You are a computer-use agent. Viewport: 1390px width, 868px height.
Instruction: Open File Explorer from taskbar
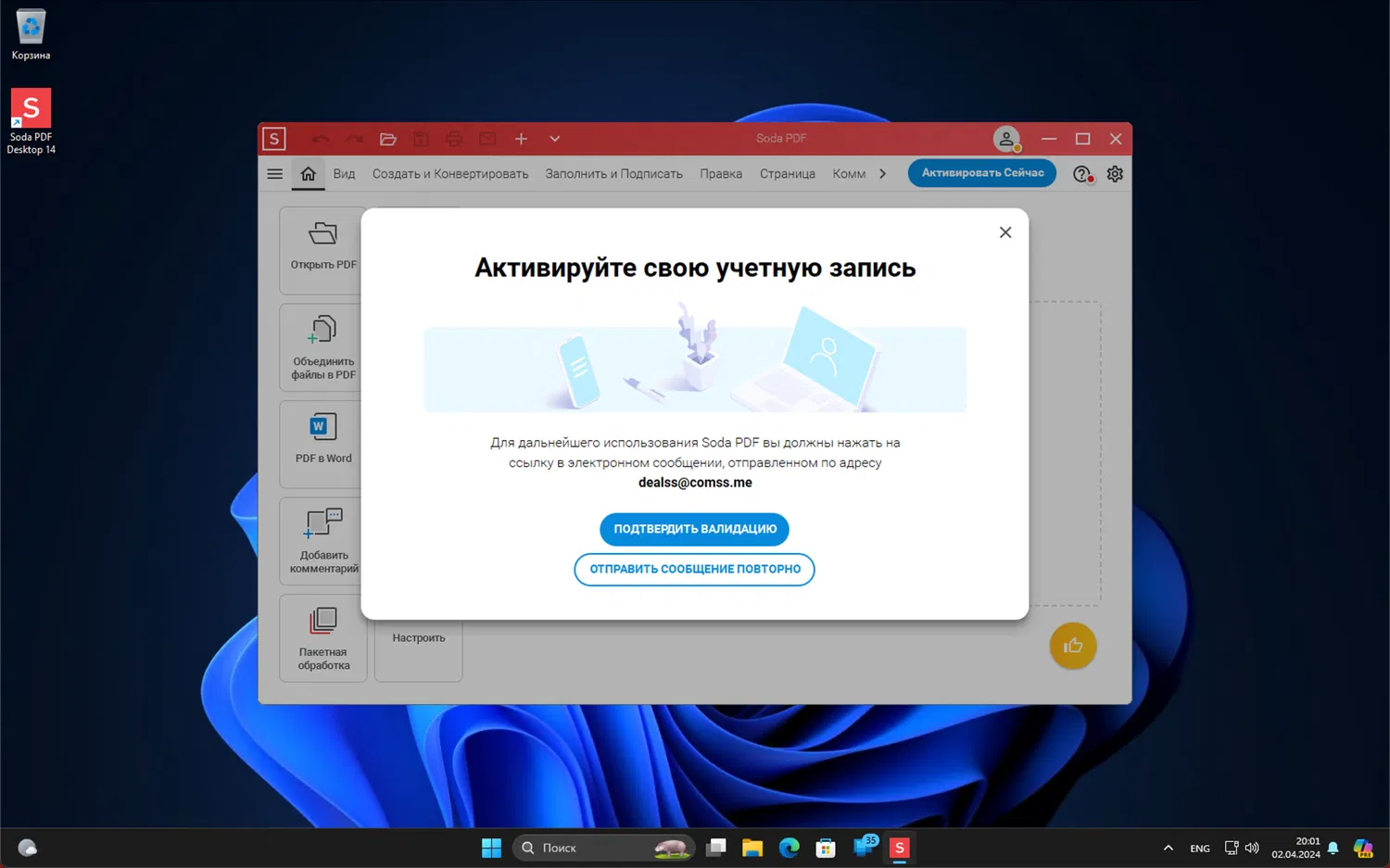pyautogui.click(x=752, y=848)
